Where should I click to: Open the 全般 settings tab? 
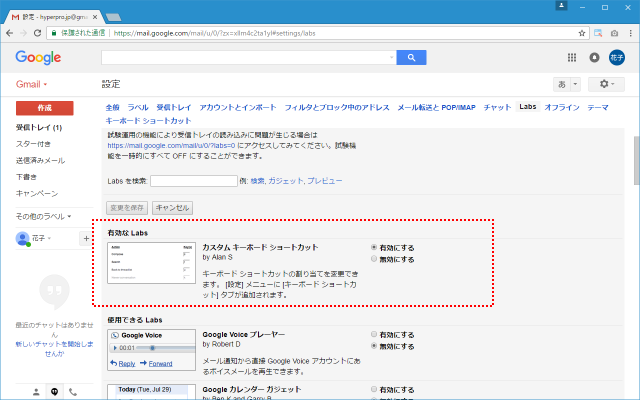112,107
